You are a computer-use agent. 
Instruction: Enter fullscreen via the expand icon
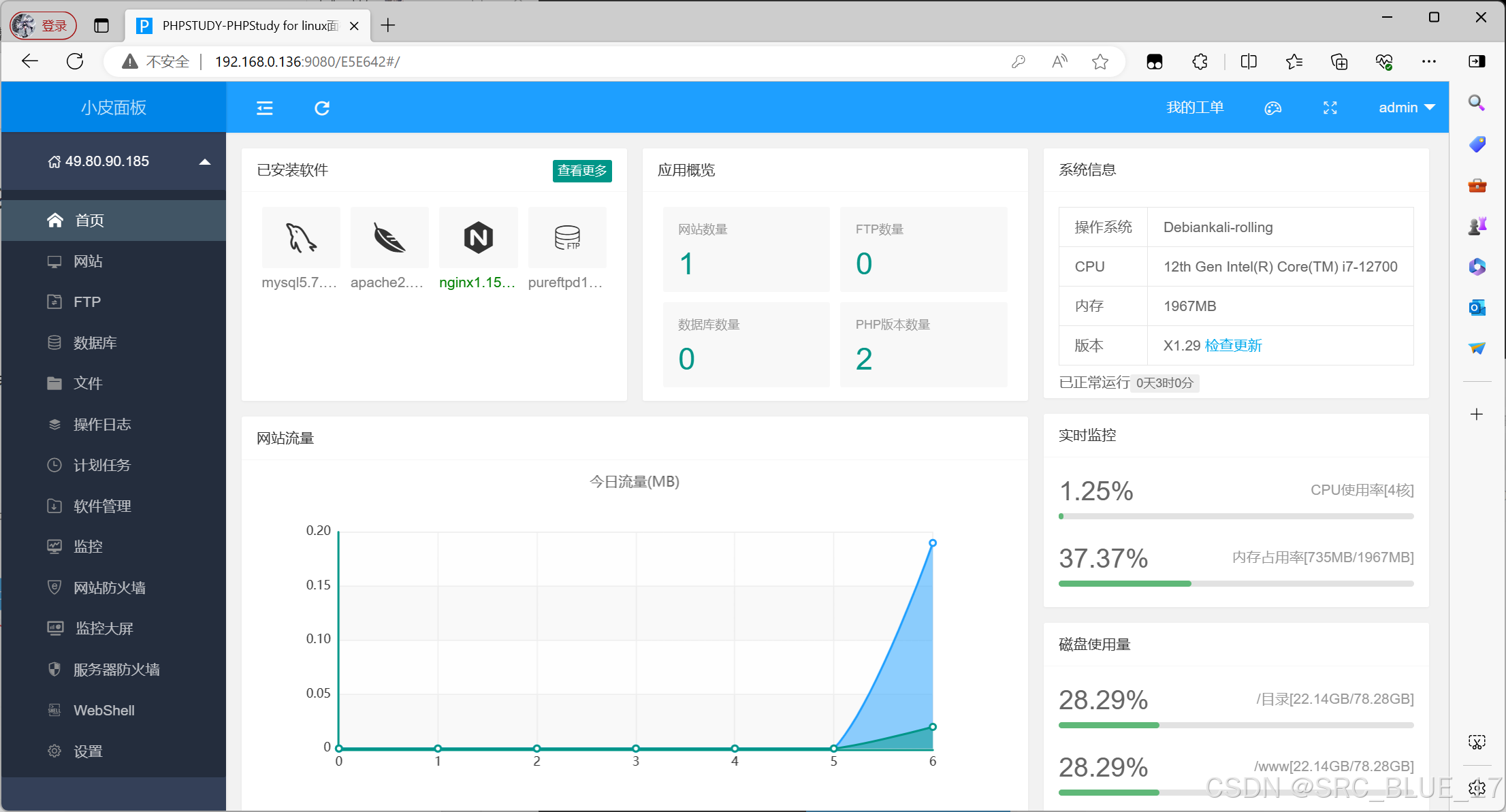pyautogui.click(x=1330, y=108)
